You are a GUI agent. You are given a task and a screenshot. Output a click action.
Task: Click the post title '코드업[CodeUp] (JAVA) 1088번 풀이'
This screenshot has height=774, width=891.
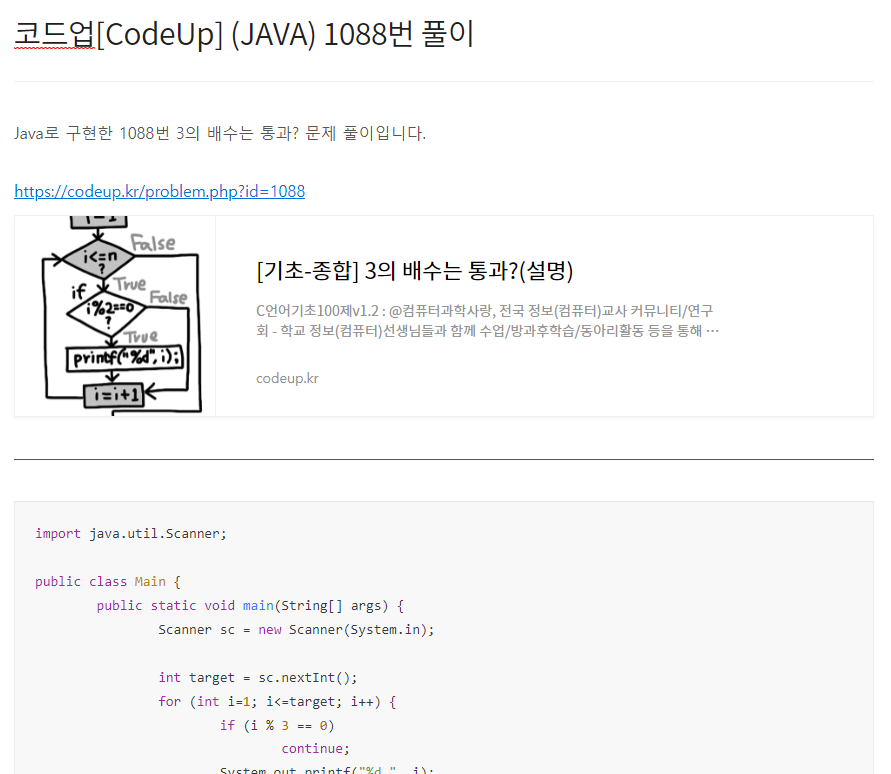click(x=244, y=35)
